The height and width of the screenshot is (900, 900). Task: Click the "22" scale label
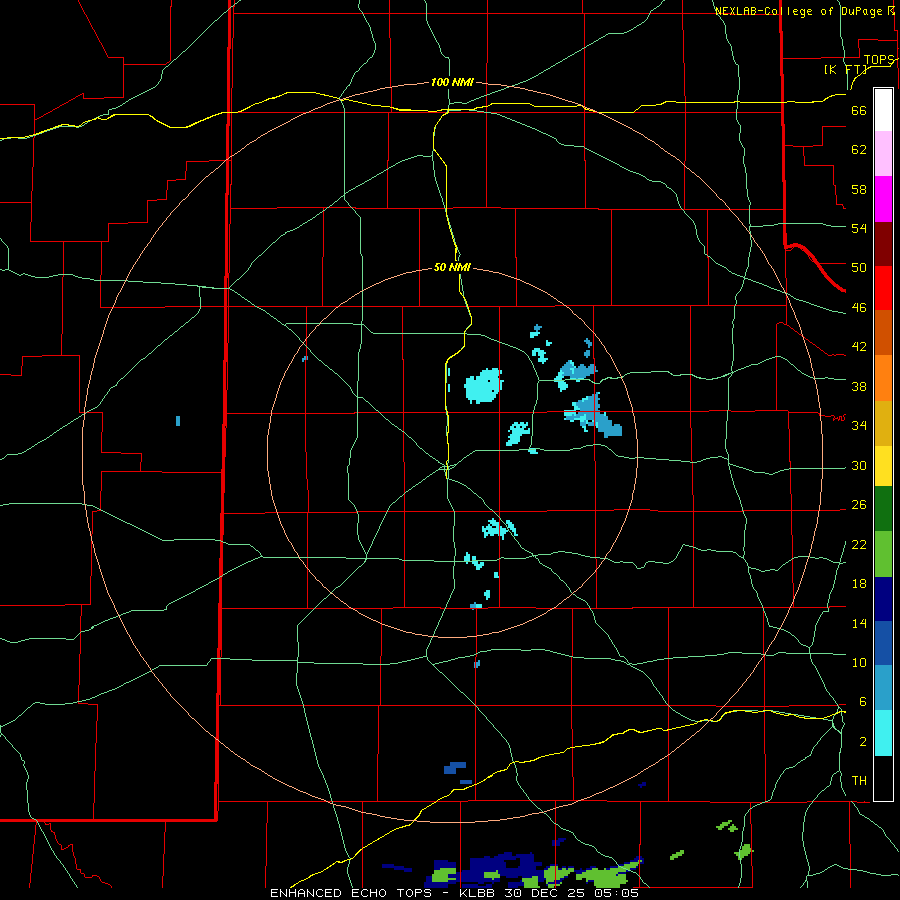859,544
